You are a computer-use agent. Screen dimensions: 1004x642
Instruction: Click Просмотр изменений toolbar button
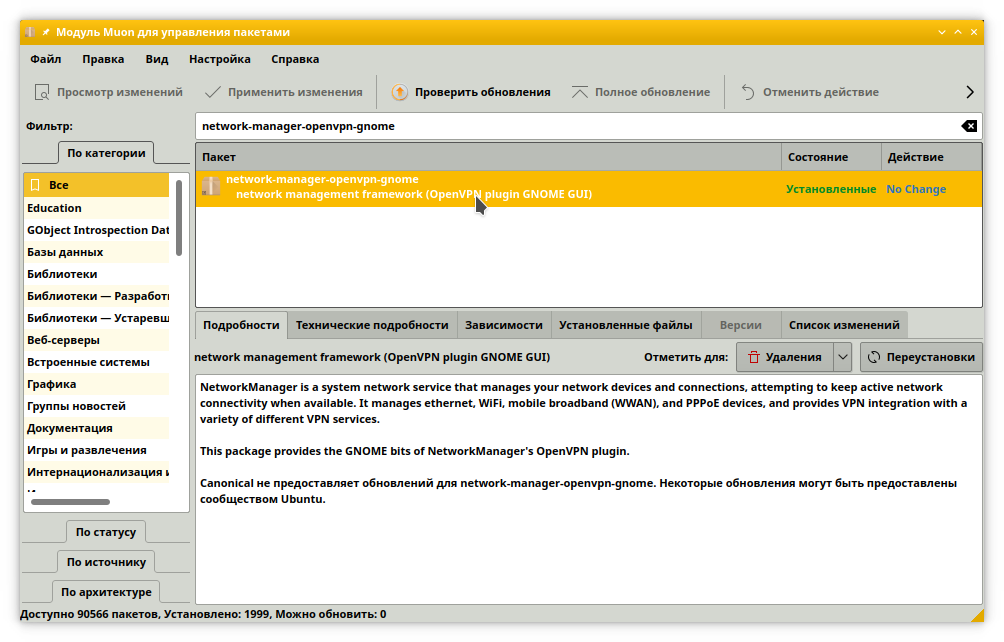tap(108, 92)
